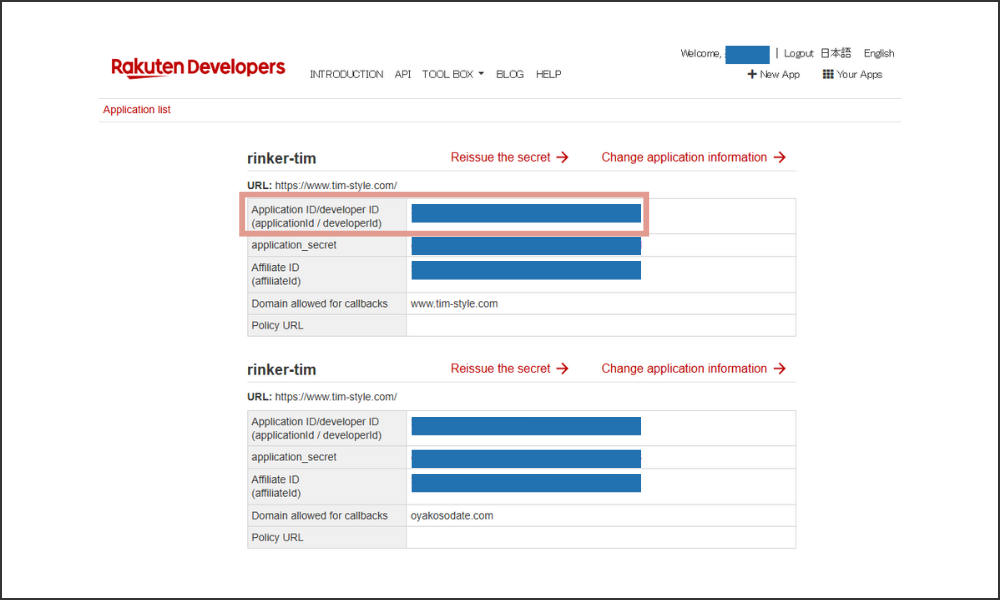This screenshot has height=600, width=1000.
Task: Select second app's Application ID value
Action: 526,426
